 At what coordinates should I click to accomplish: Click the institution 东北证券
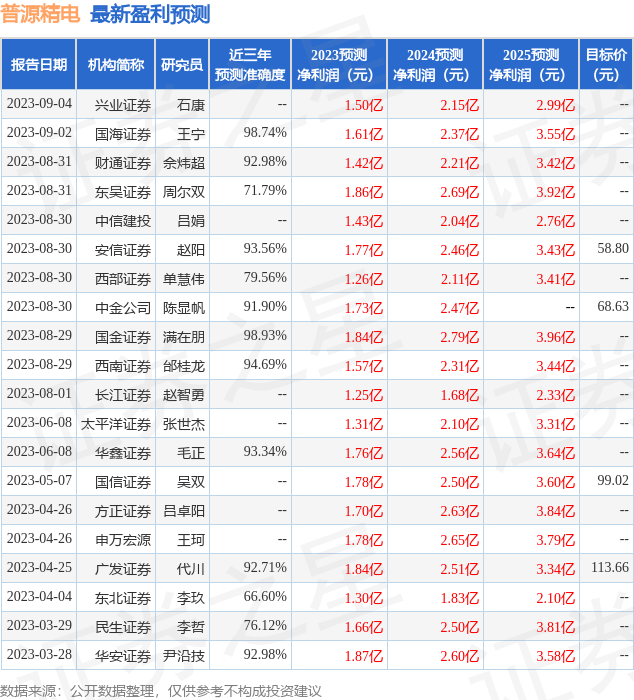123,599
